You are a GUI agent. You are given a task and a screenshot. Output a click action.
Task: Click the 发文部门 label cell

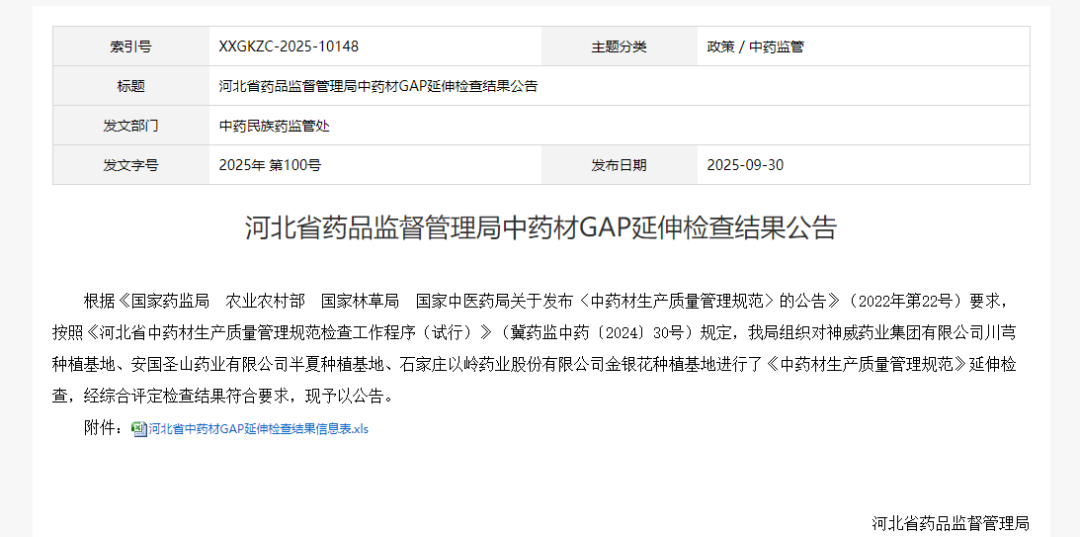click(131, 125)
